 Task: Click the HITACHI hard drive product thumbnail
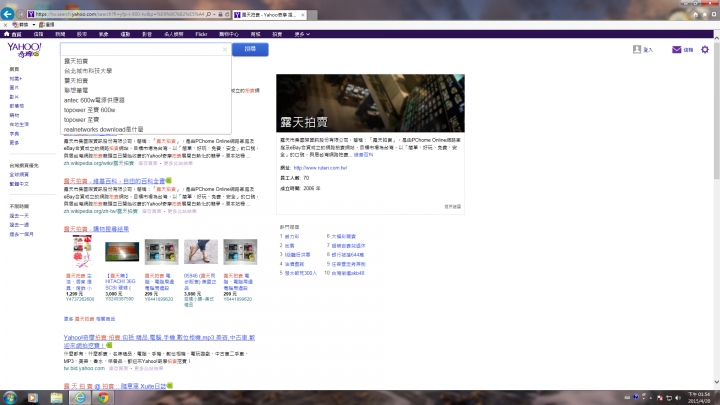click(x=122, y=252)
